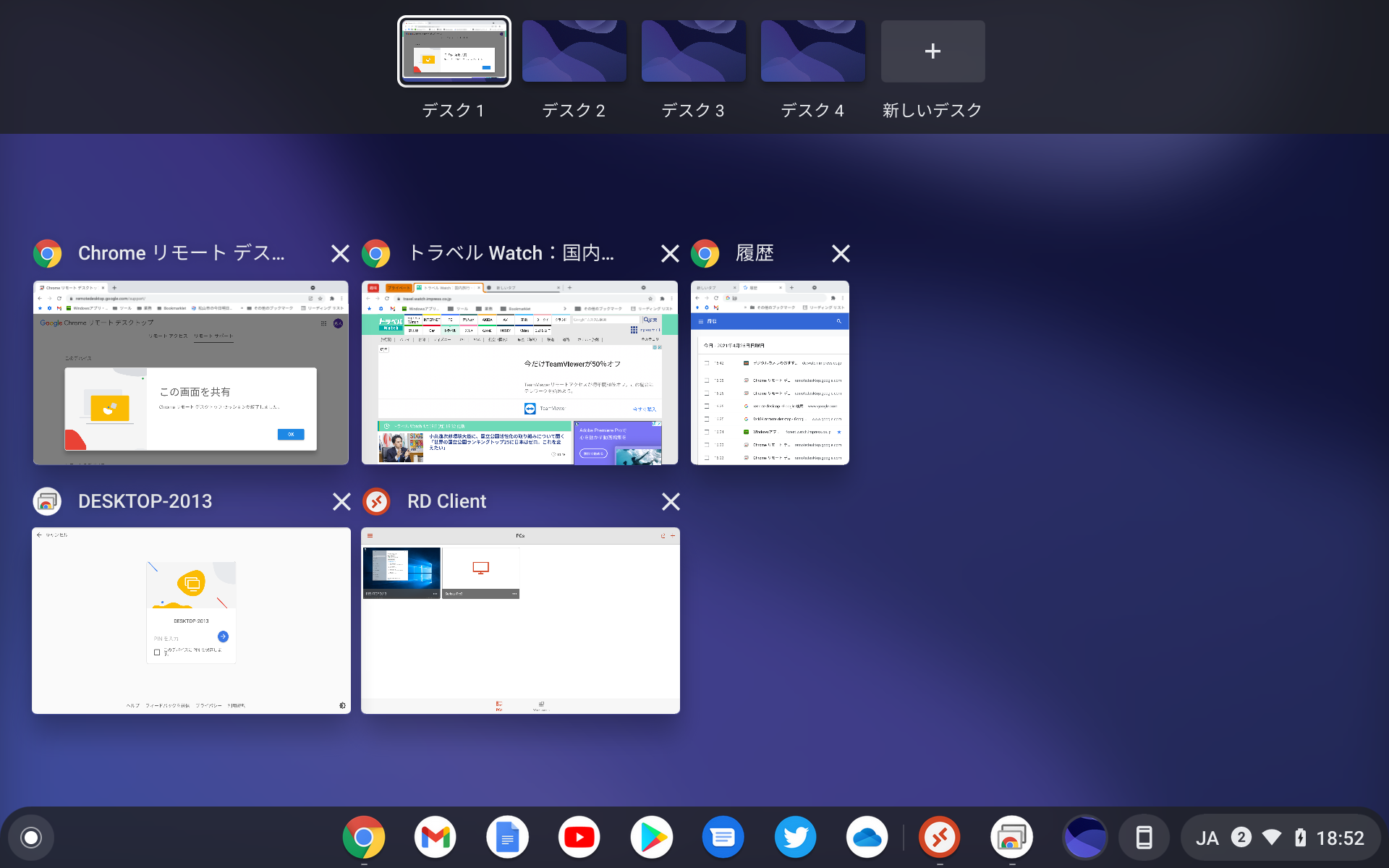1389x868 pixels.
Task: Select the 履歴 Chrome window
Action: 770,373
